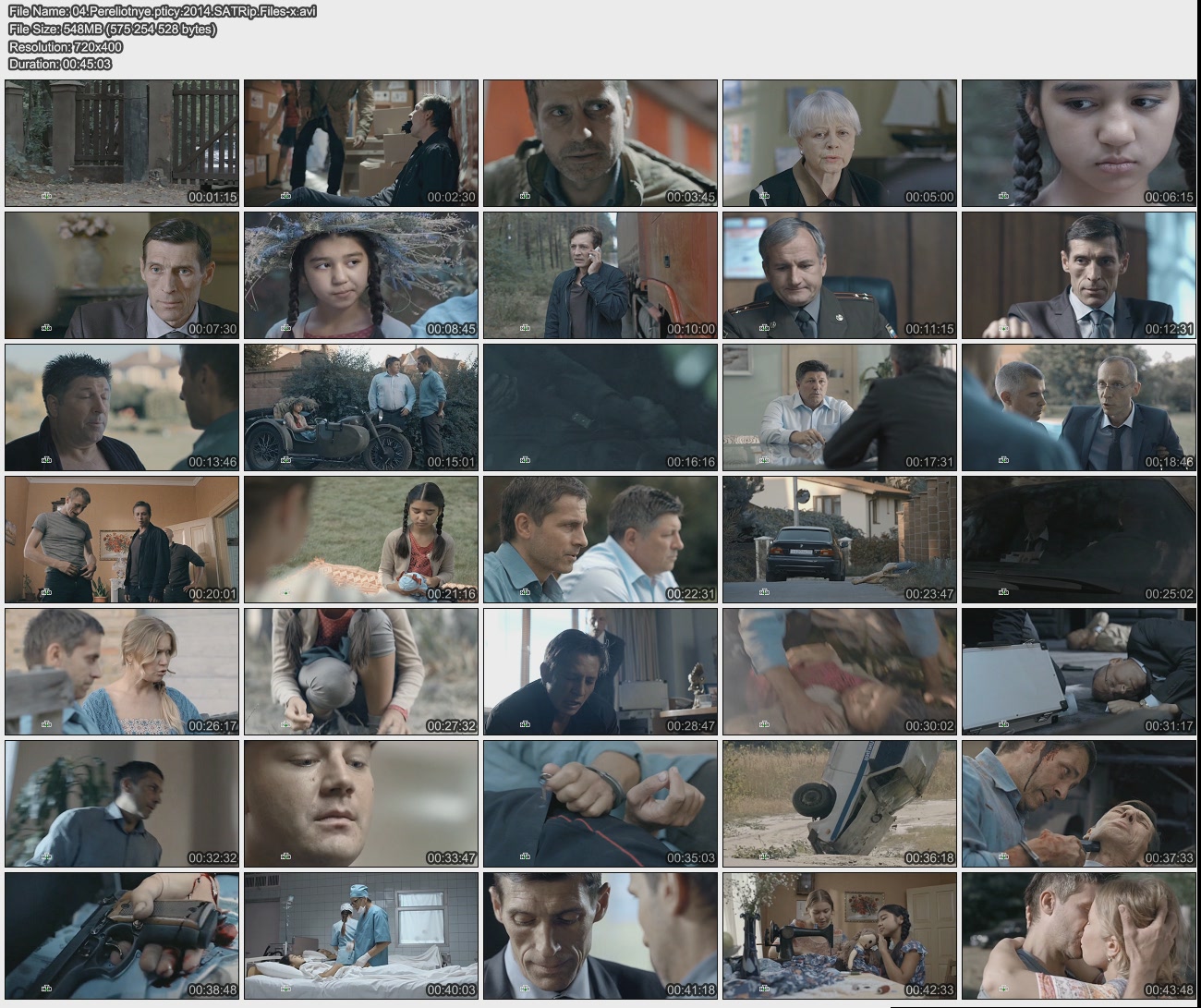Open the 00:15:01 frame with sidecar motorcycle
This screenshot has width=1201, height=1008.
click(361, 407)
